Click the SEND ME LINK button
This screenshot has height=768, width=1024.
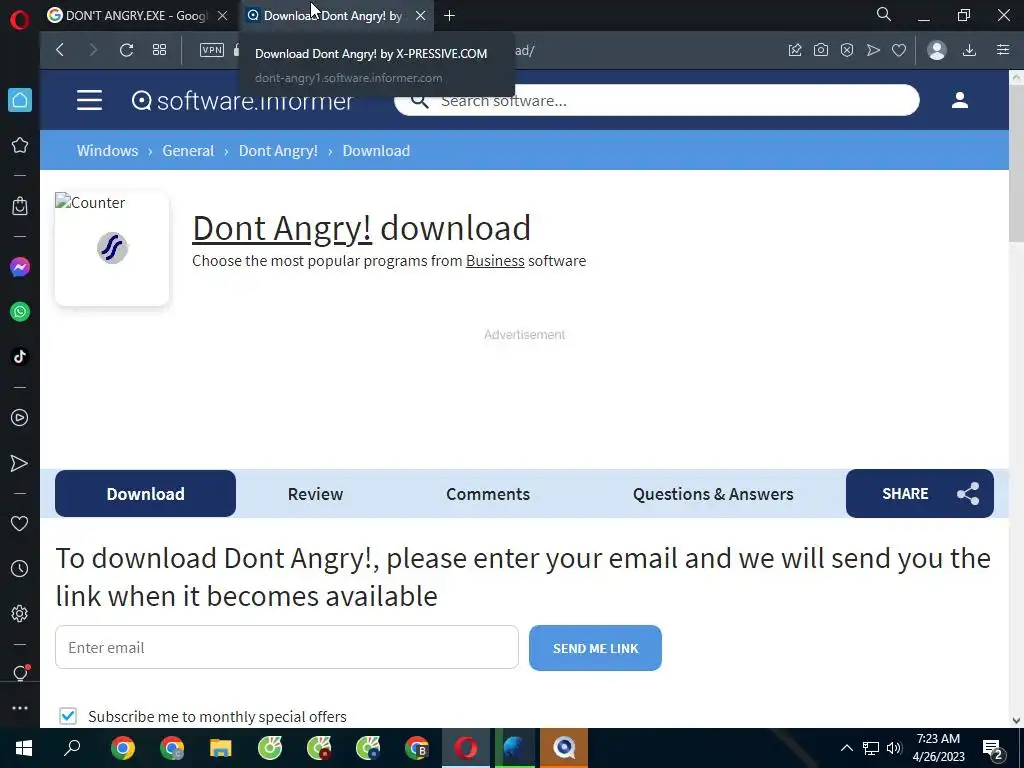tap(596, 648)
